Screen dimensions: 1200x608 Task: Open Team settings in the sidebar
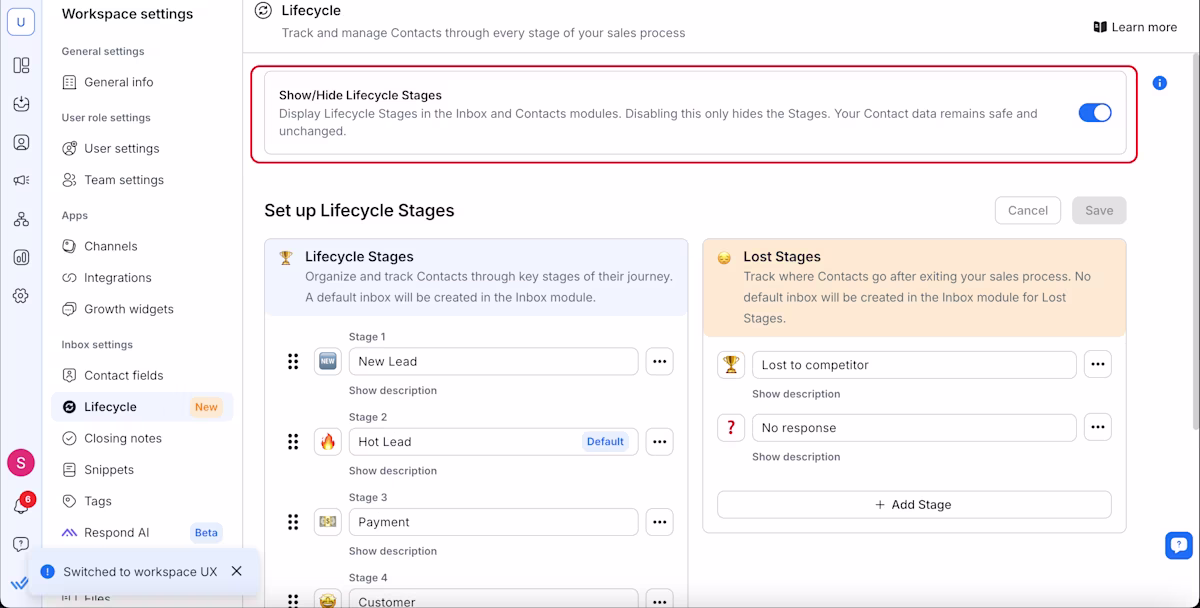(x=142, y=180)
